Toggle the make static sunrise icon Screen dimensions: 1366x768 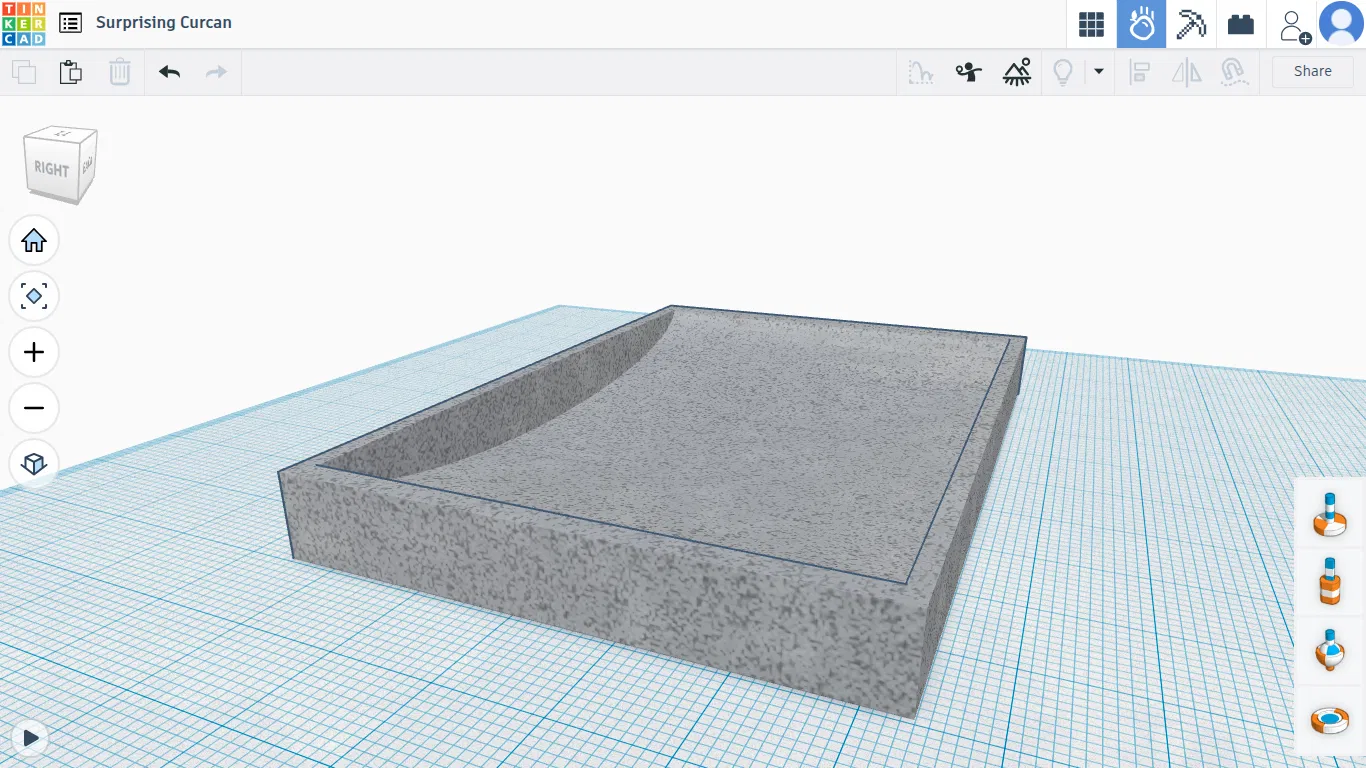pyautogui.click(x=1017, y=72)
